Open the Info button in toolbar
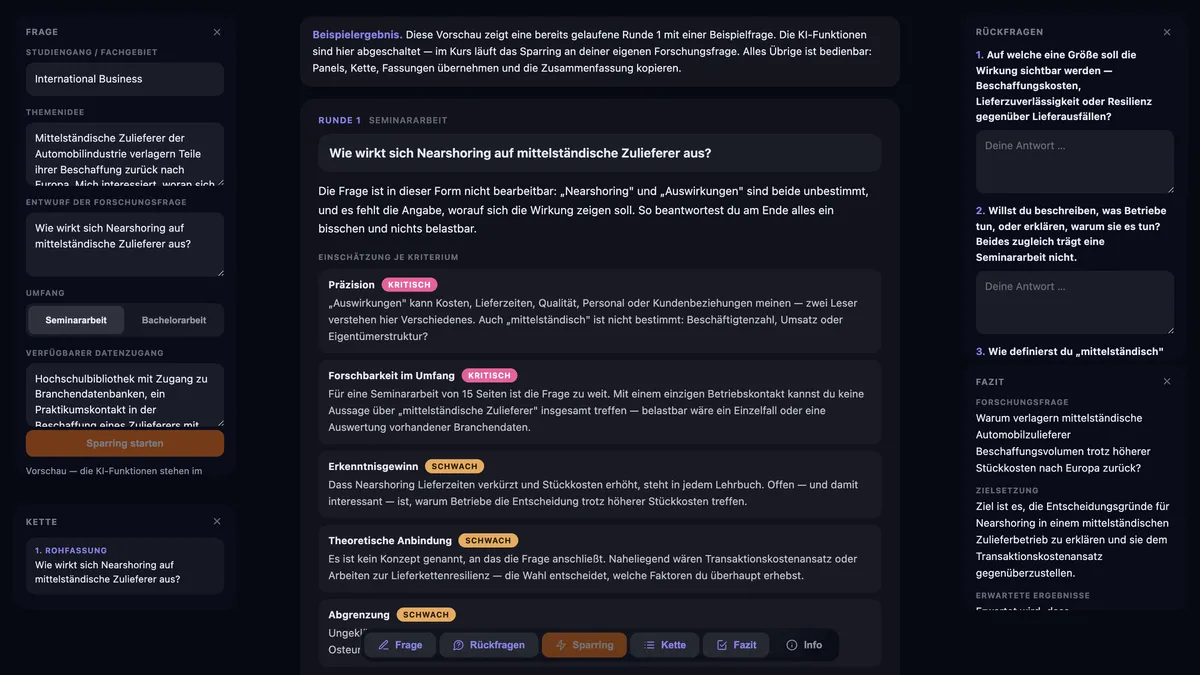The image size is (1200, 675). pos(804,645)
